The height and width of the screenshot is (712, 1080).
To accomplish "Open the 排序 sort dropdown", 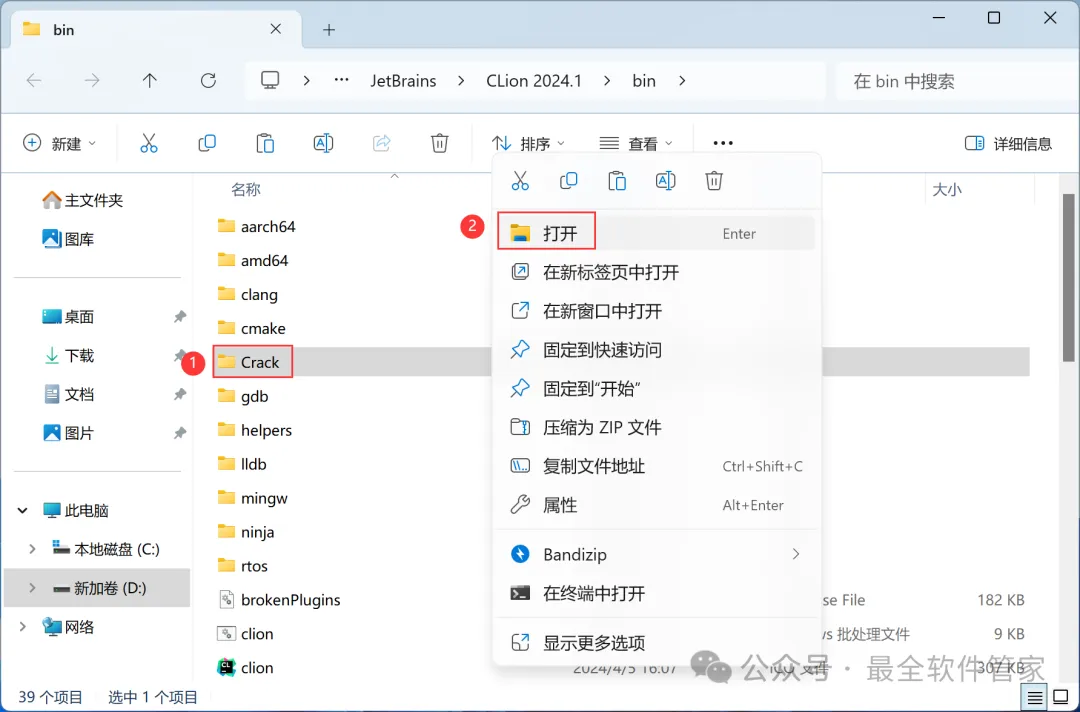I will coord(528,143).
